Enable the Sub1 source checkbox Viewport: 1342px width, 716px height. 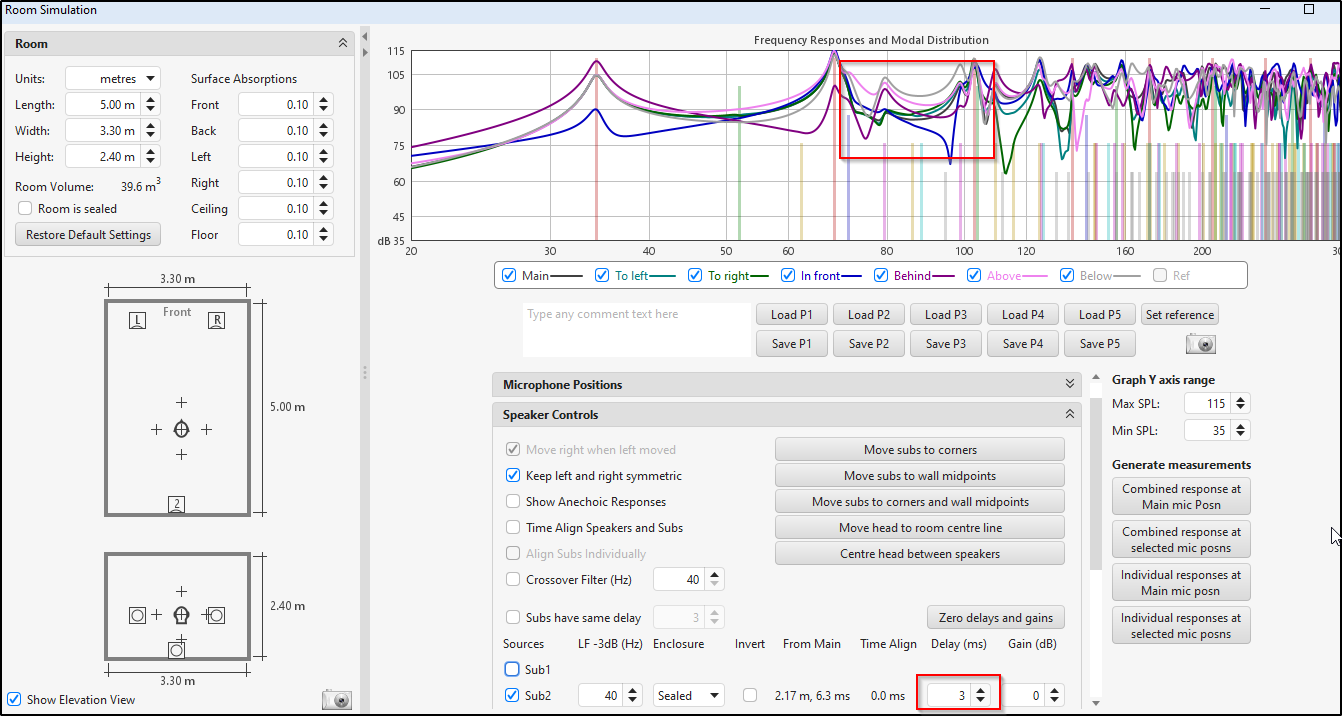click(x=512, y=669)
